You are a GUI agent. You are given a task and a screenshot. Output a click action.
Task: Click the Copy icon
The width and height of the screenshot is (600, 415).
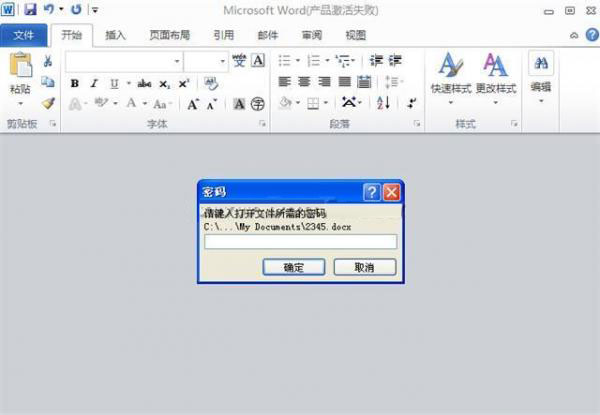pos(48,81)
